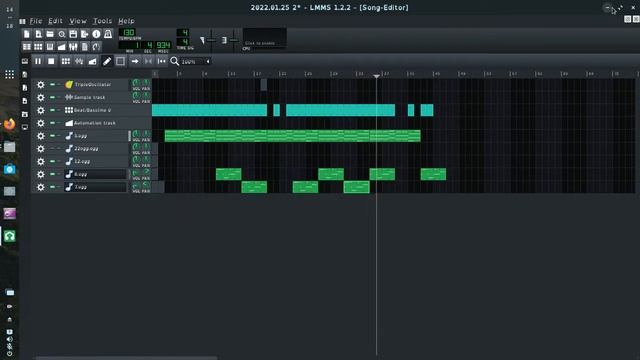Image resolution: width=640 pixels, height=360 pixels.
Task: Open Files manager from the dock
Action: click(x=9, y=147)
